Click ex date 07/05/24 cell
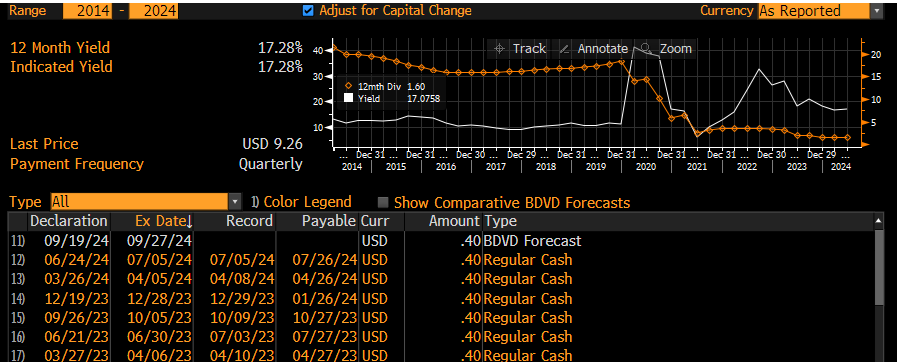Viewport: 897px width, 362px height. (x=160, y=260)
